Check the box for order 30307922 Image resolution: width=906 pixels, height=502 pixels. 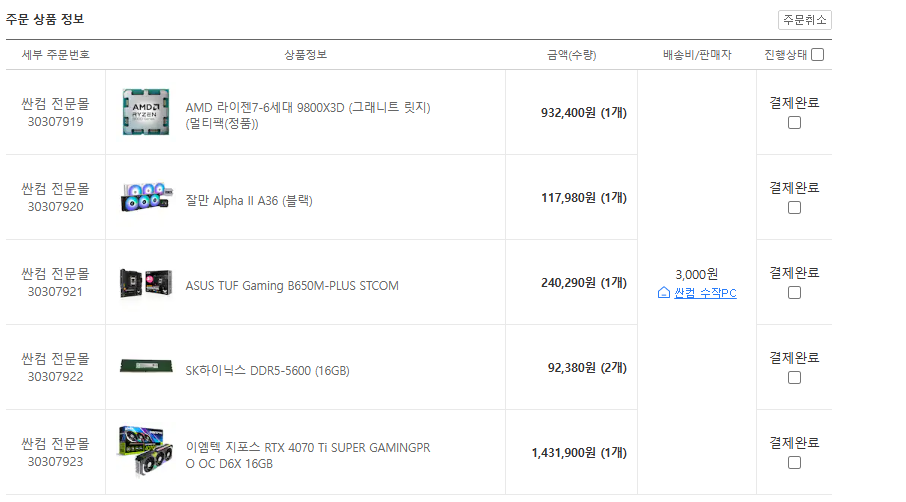click(794, 377)
